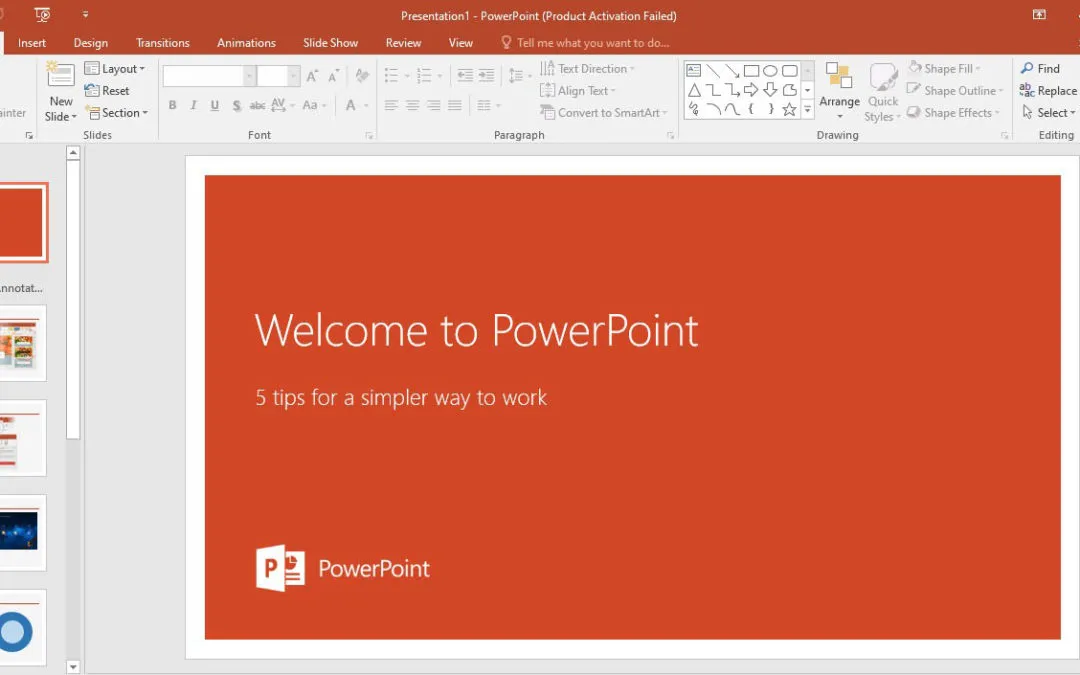This screenshot has height=675, width=1080.
Task: Select the Elbow Arrow Connector shape
Action: 732,90
